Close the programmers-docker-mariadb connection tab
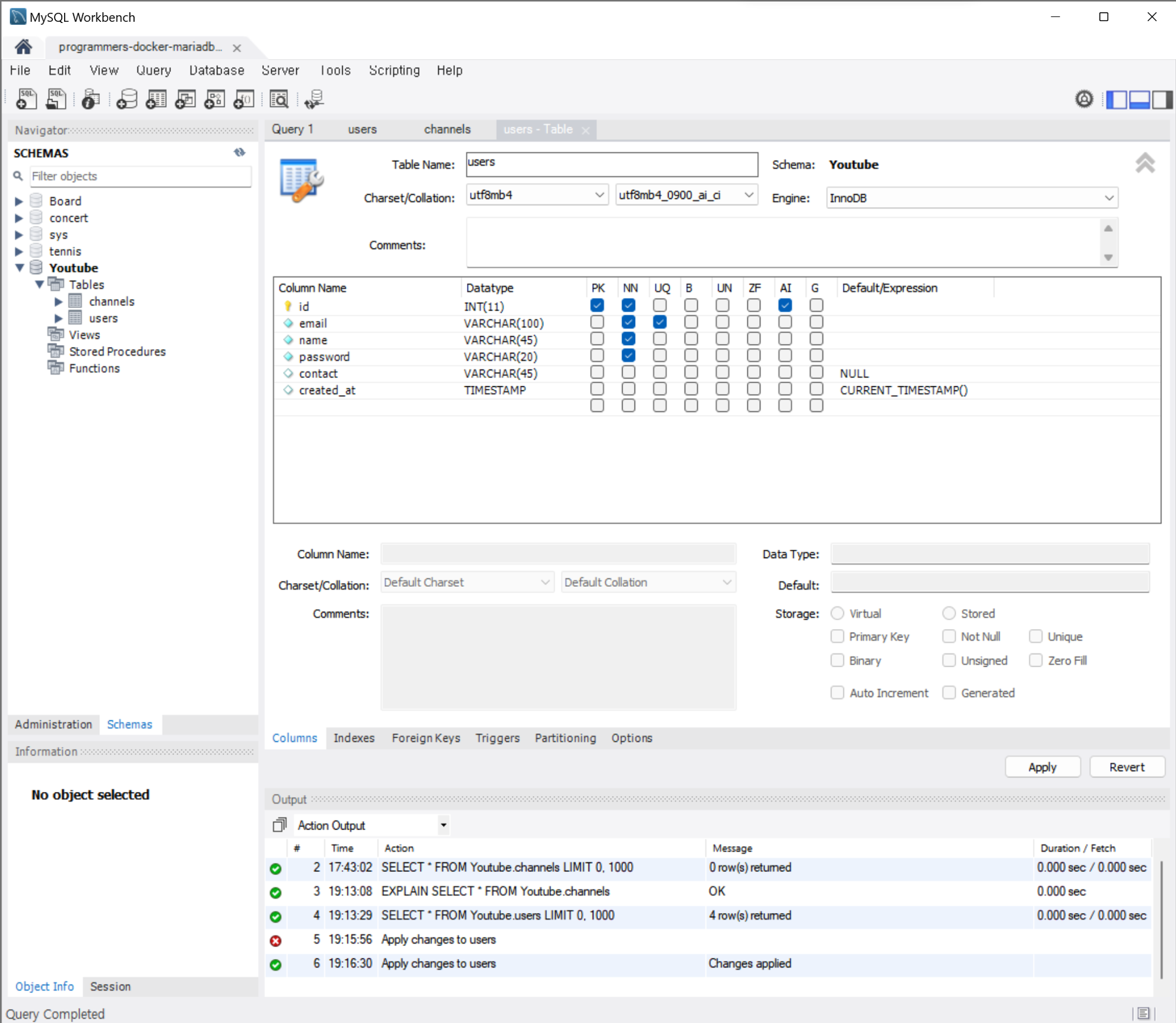Image resolution: width=1176 pixels, height=1023 pixels. 237,48
